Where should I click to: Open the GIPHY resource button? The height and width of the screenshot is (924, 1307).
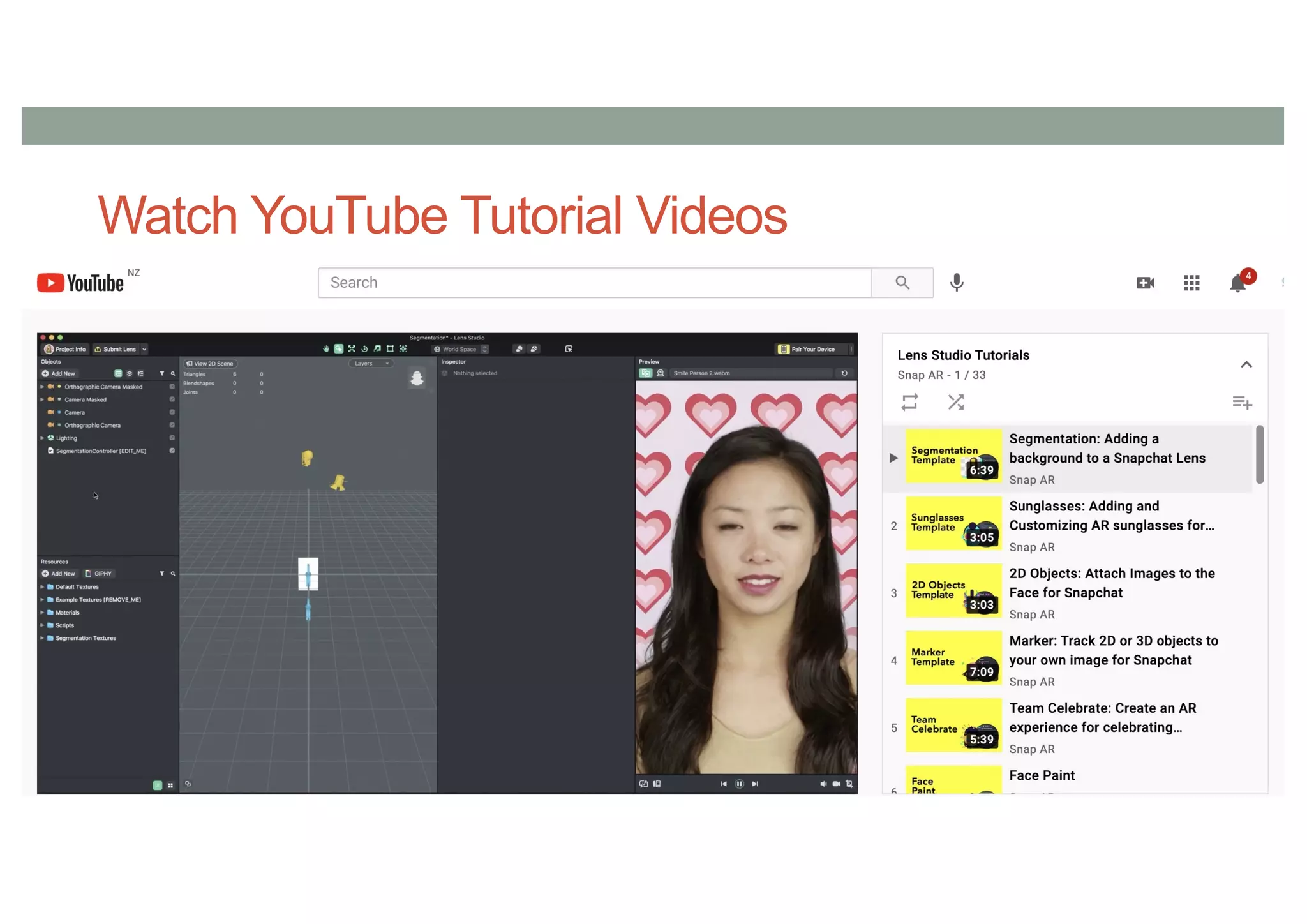99,574
